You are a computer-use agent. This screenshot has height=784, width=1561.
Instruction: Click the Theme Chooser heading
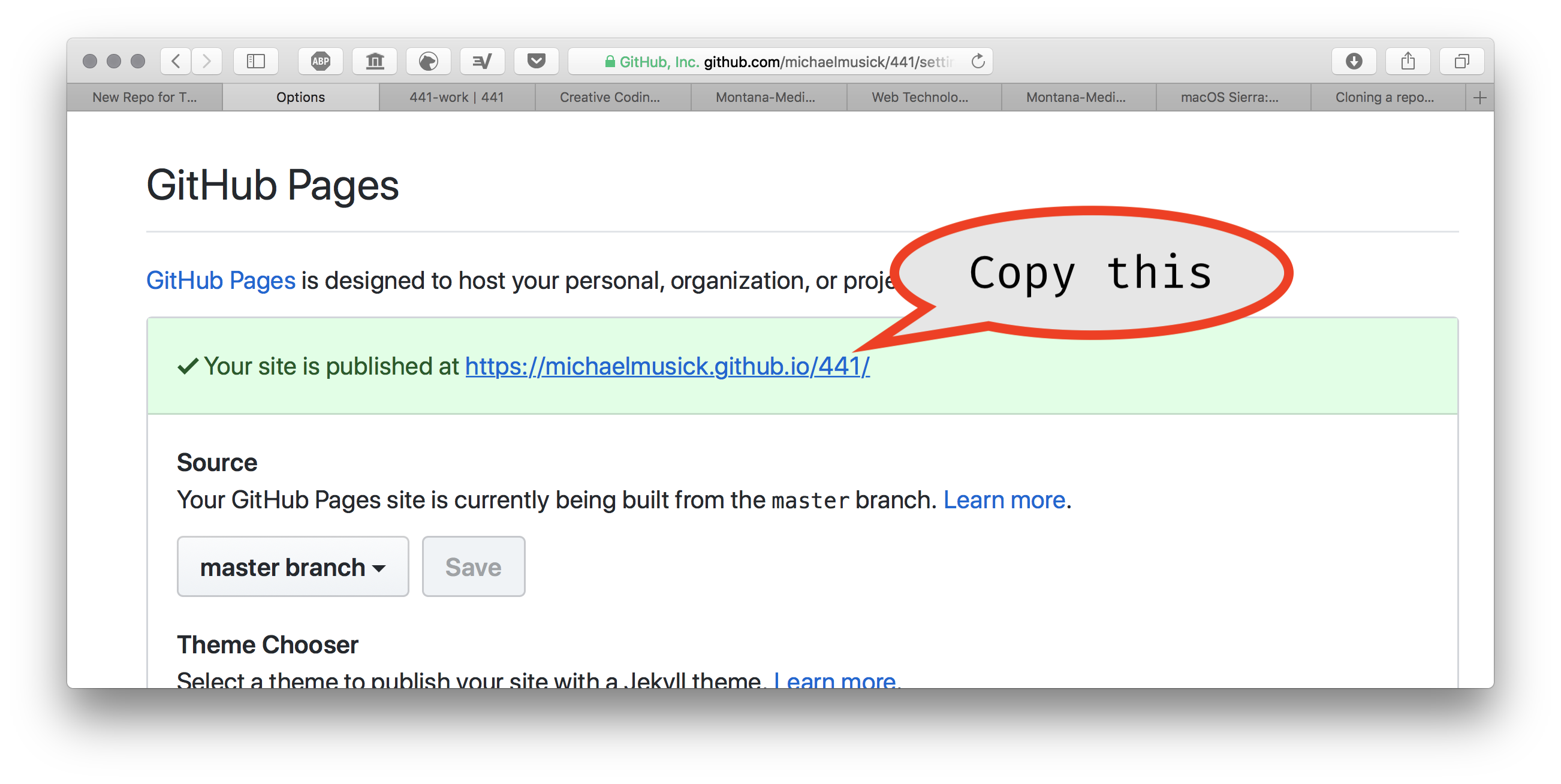coord(267,646)
